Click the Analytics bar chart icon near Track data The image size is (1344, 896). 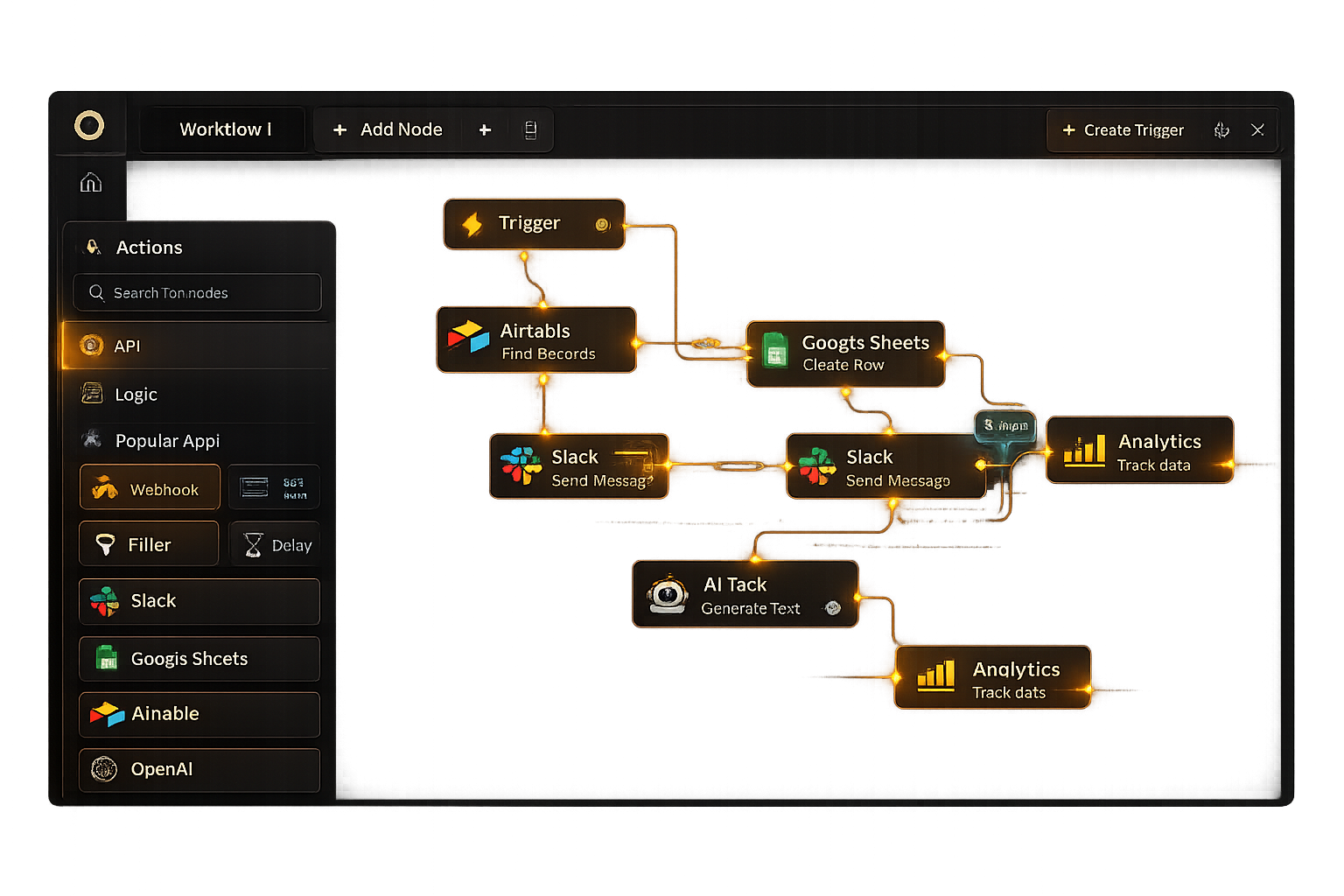pos(1083,451)
